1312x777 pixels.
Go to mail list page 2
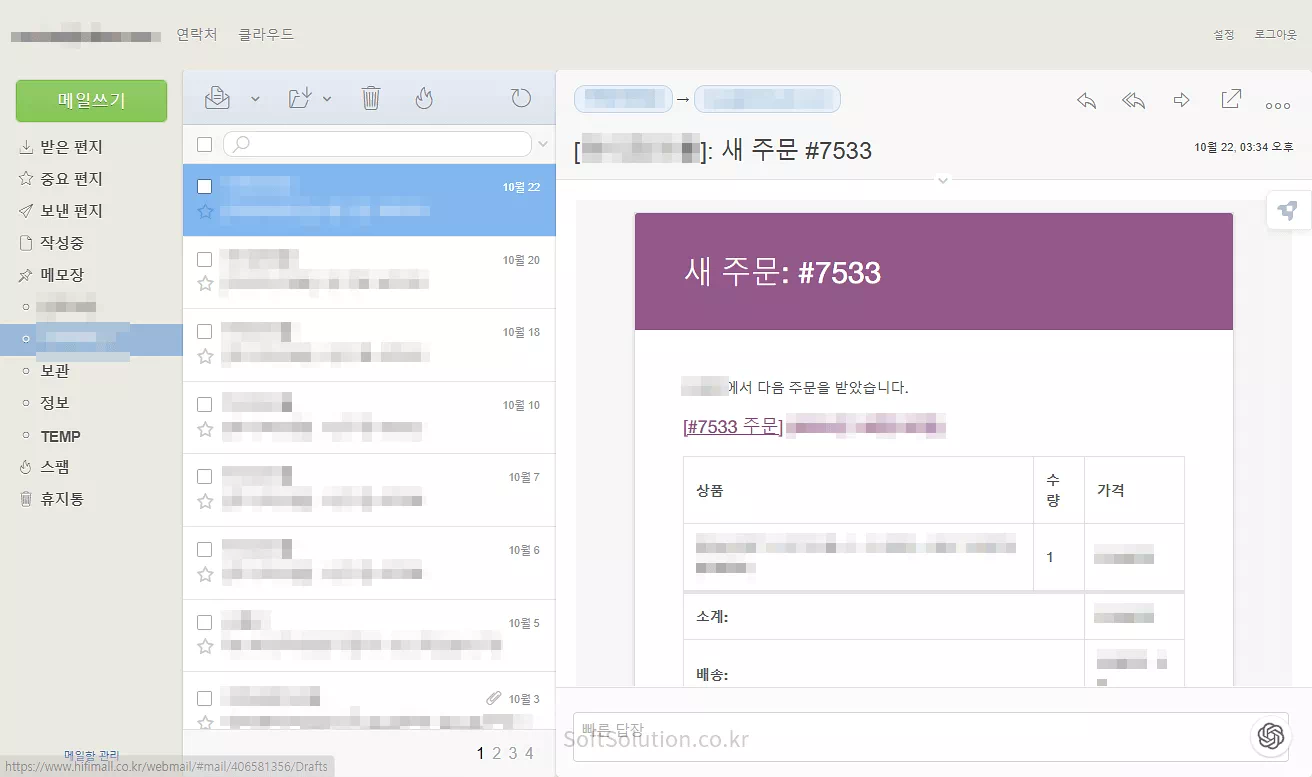(497, 753)
